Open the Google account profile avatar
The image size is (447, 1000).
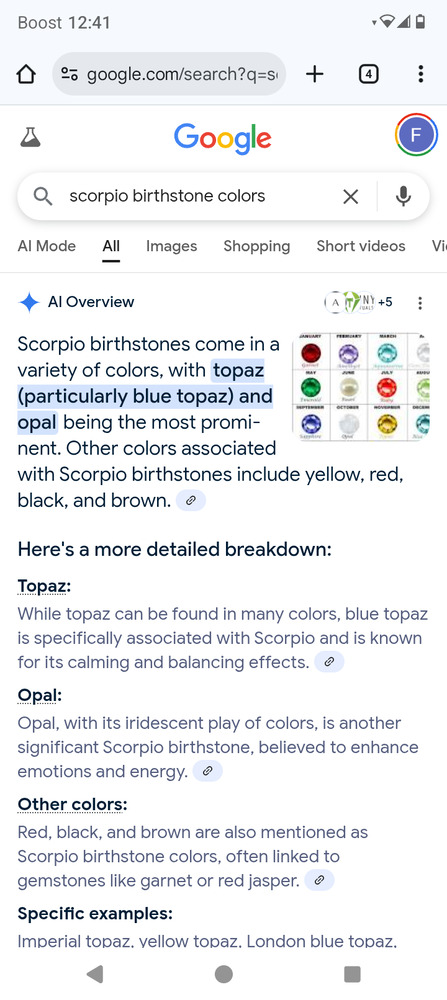(x=416, y=135)
